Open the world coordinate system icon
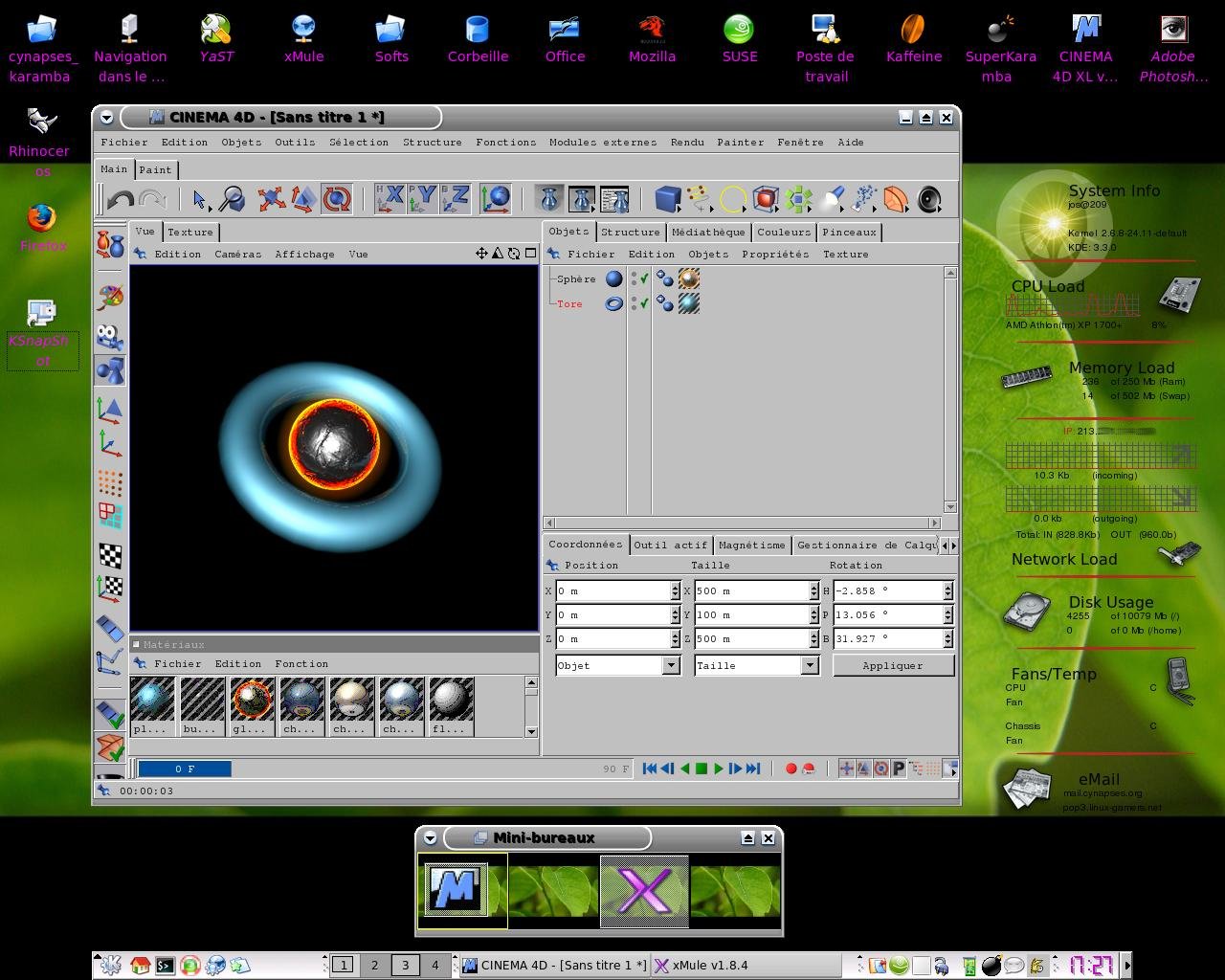This screenshot has width=1225, height=980. (496, 199)
